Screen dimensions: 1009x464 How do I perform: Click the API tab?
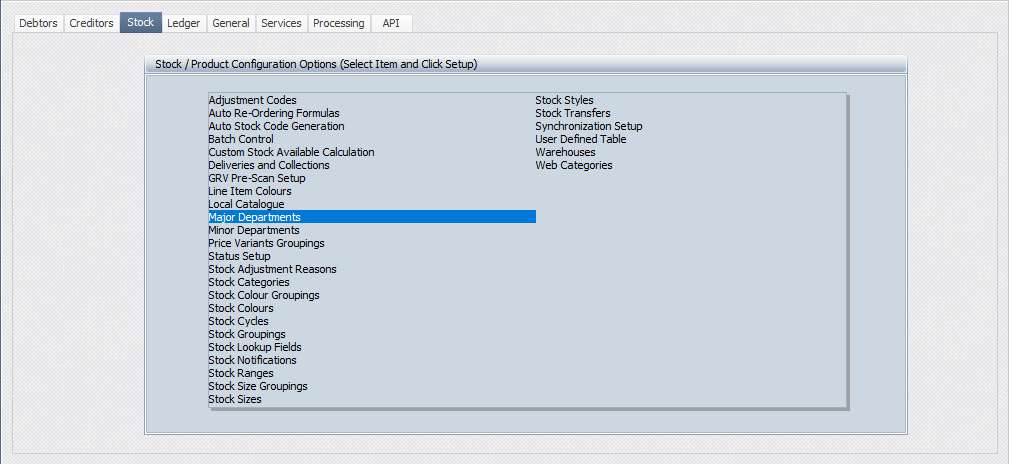(x=391, y=23)
